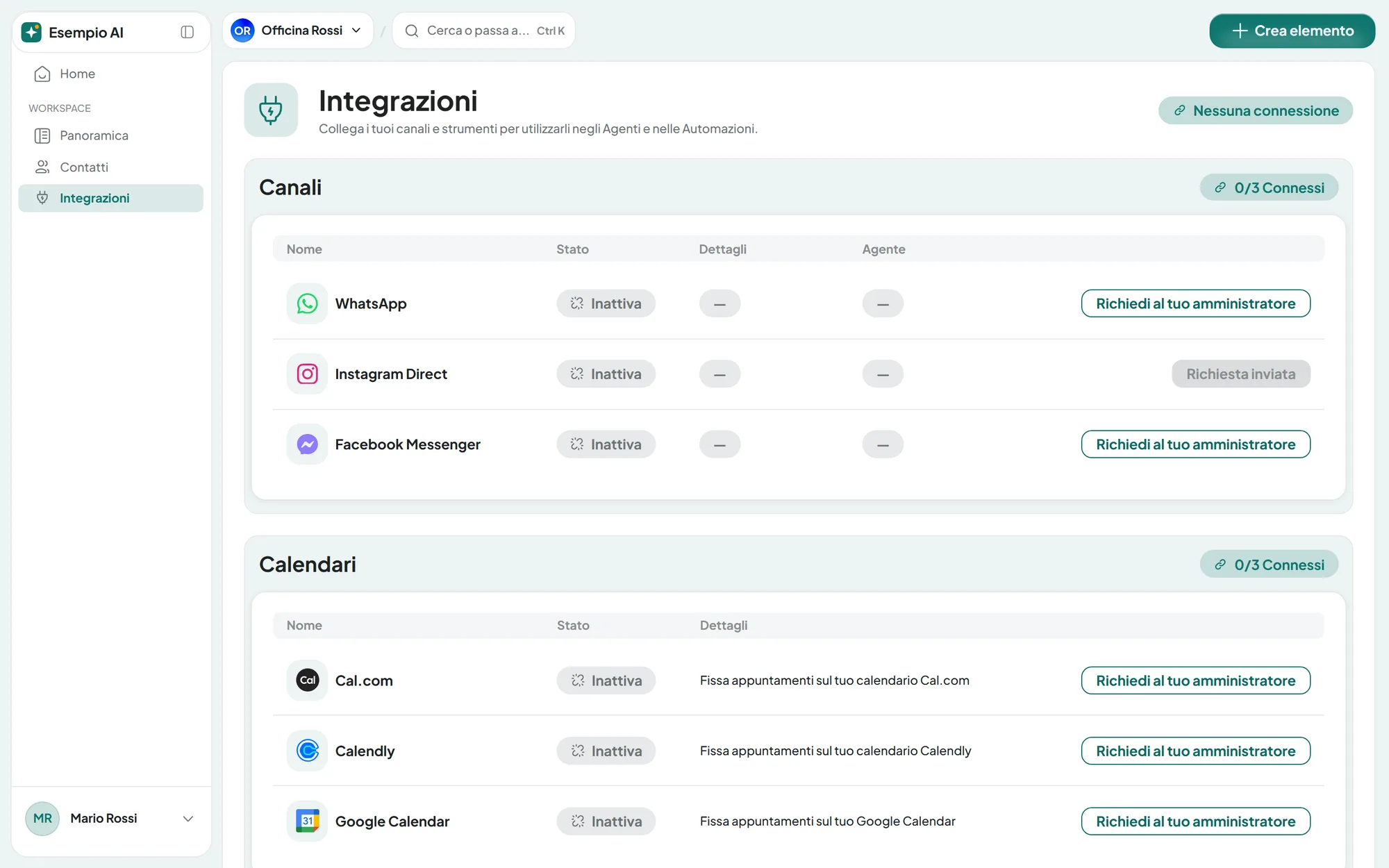This screenshot has height=868, width=1389.
Task: Click Crea elemento button
Action: (1292, 31)
